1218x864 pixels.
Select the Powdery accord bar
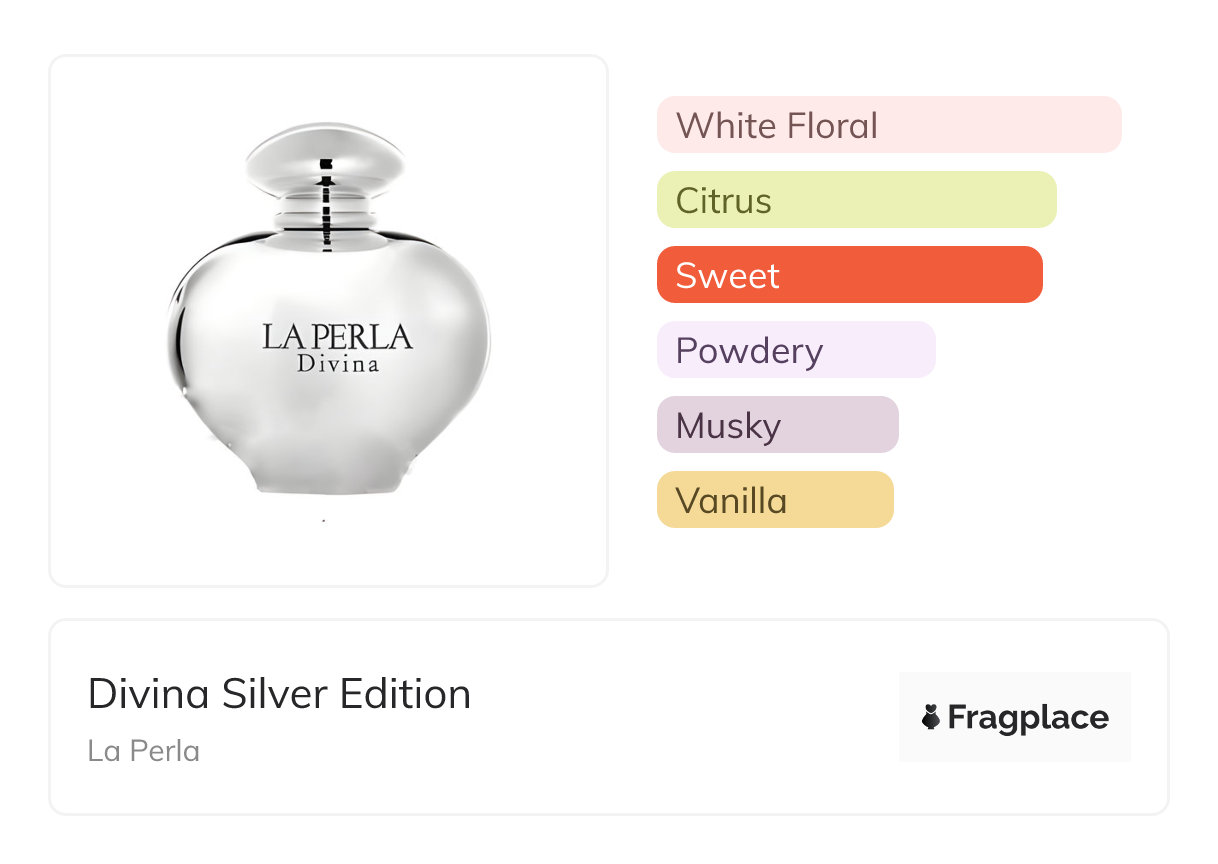(x=795, y=350)
